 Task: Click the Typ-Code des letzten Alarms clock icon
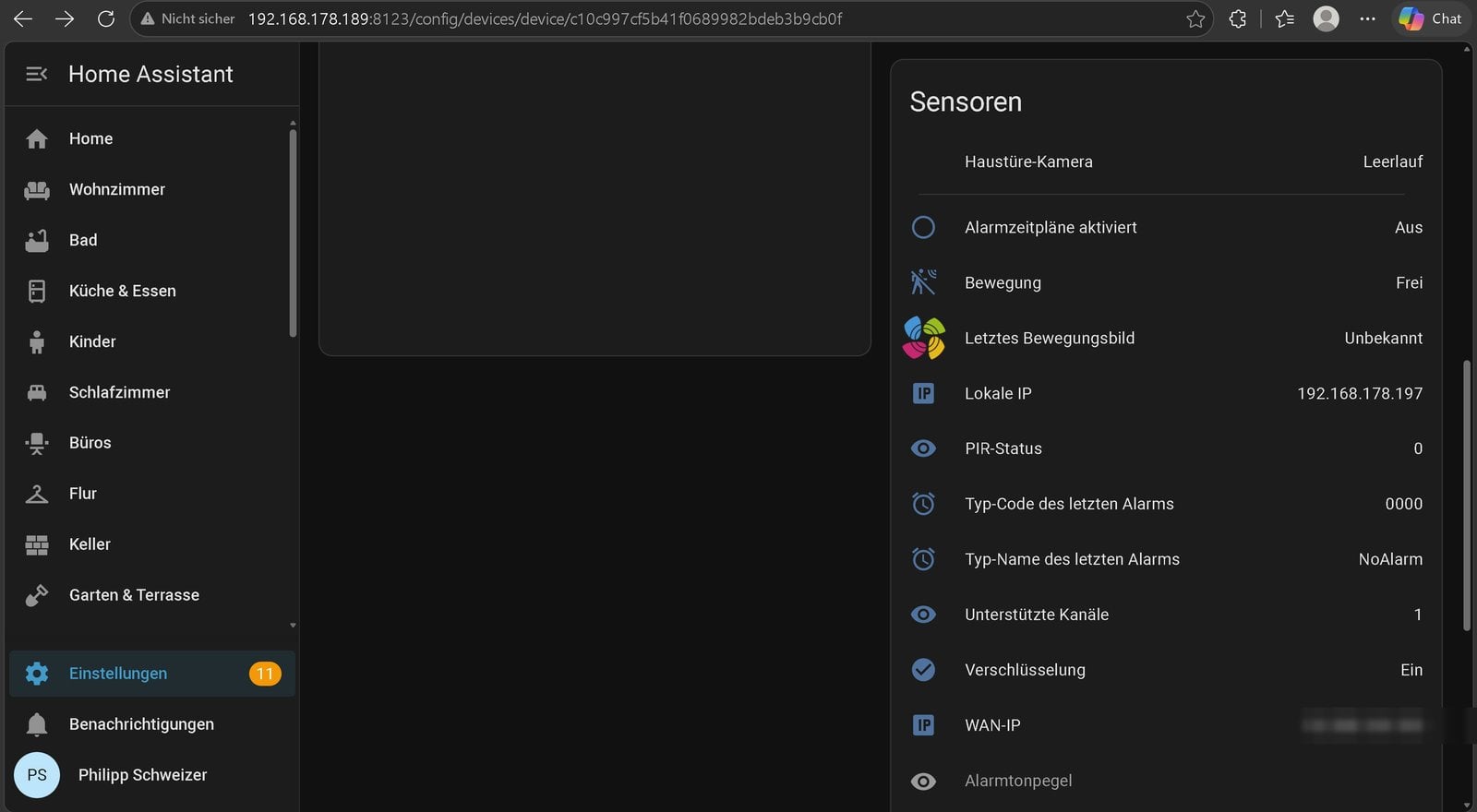coord(923,504)
